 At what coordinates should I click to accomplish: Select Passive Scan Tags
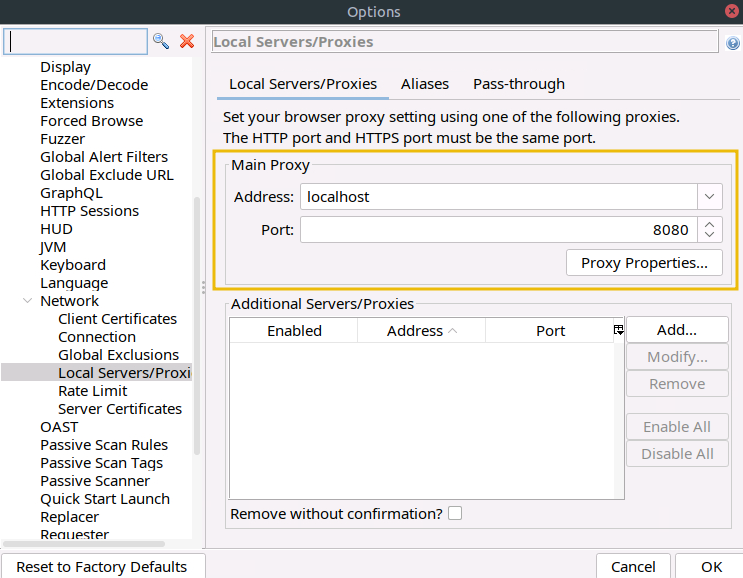click(x=101, y=463)
